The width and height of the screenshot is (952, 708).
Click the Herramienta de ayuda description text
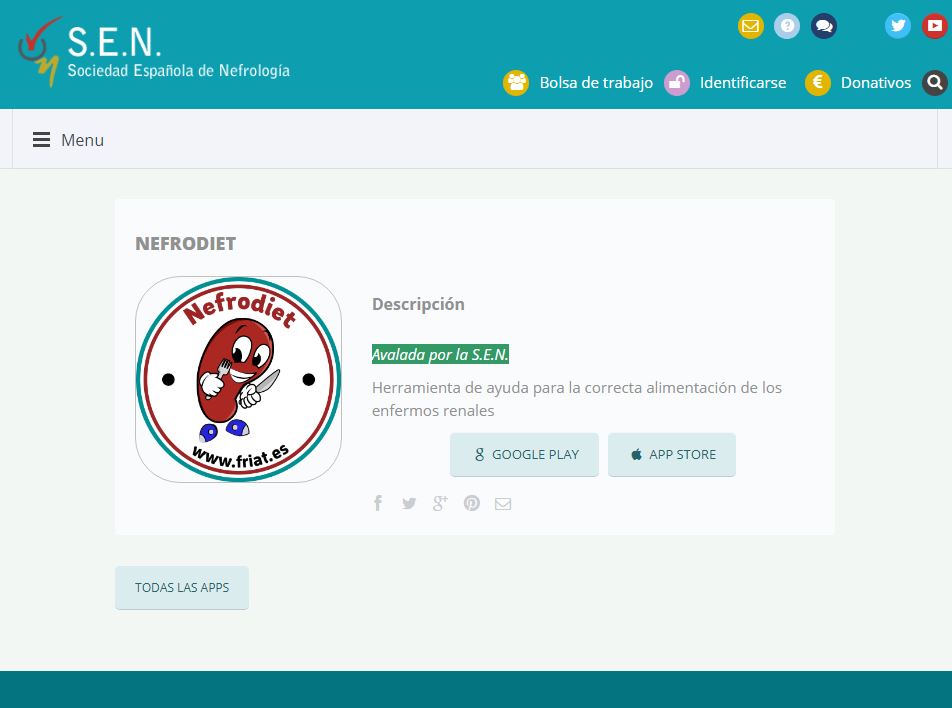[577, 399]
